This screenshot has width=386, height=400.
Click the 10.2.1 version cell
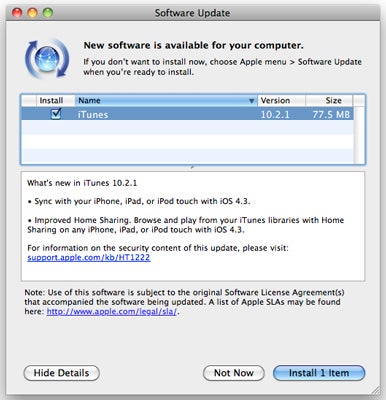tap(275, 114)
